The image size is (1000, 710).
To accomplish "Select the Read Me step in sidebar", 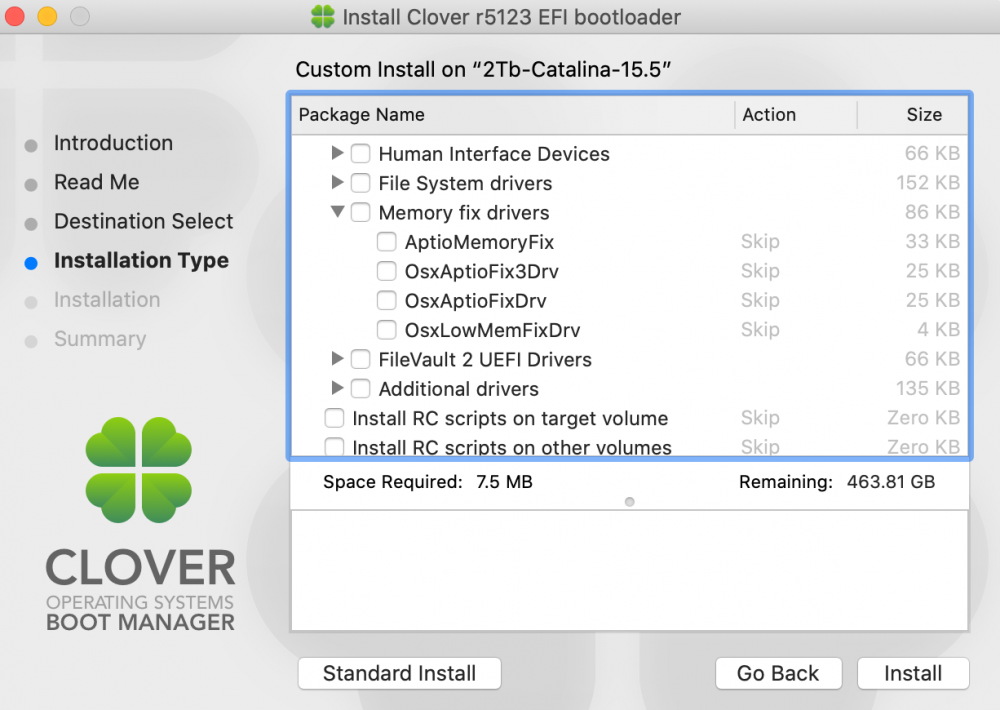I will (97, 182).
